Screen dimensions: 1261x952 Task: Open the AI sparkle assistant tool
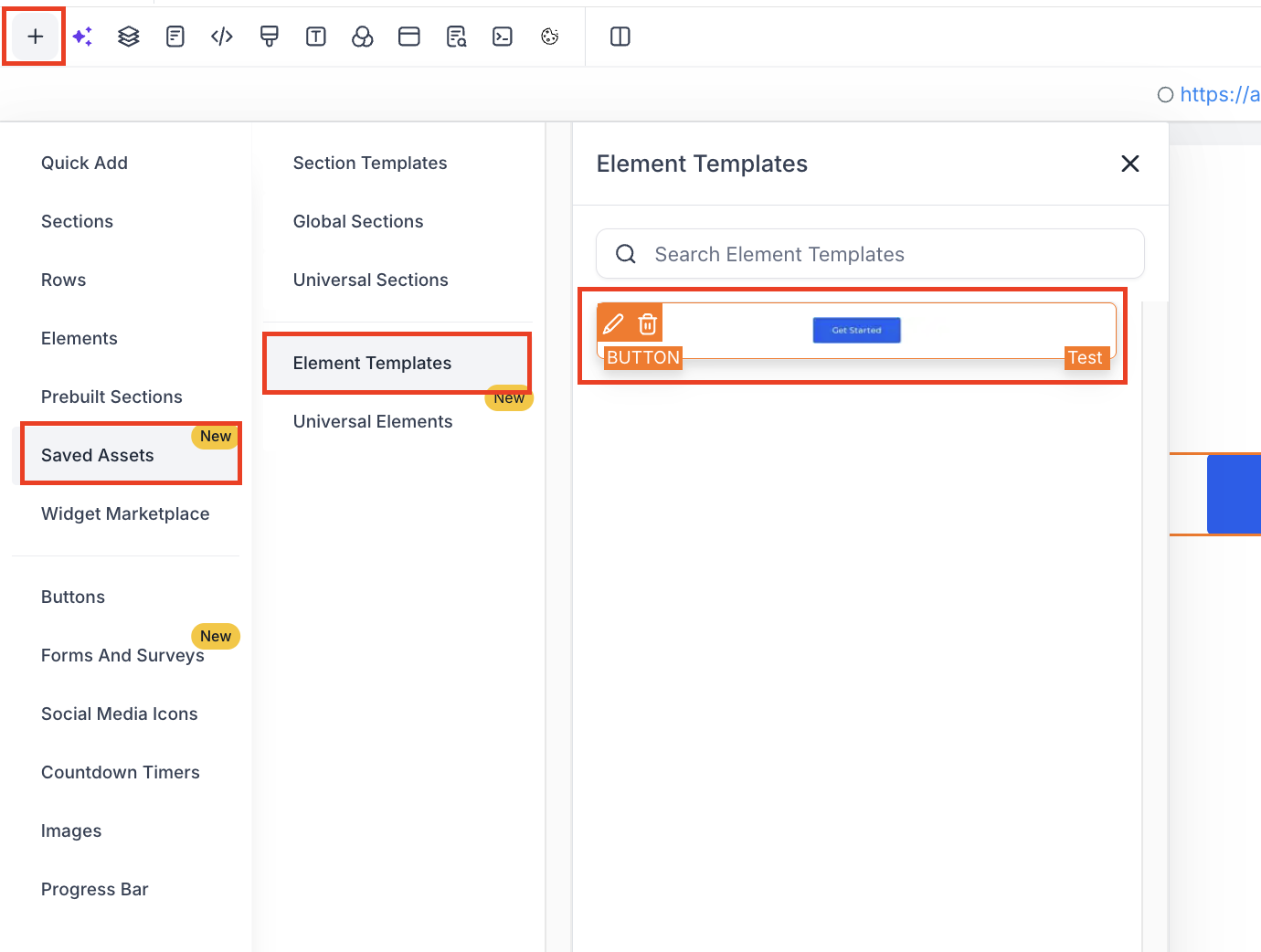click(82, 37)
